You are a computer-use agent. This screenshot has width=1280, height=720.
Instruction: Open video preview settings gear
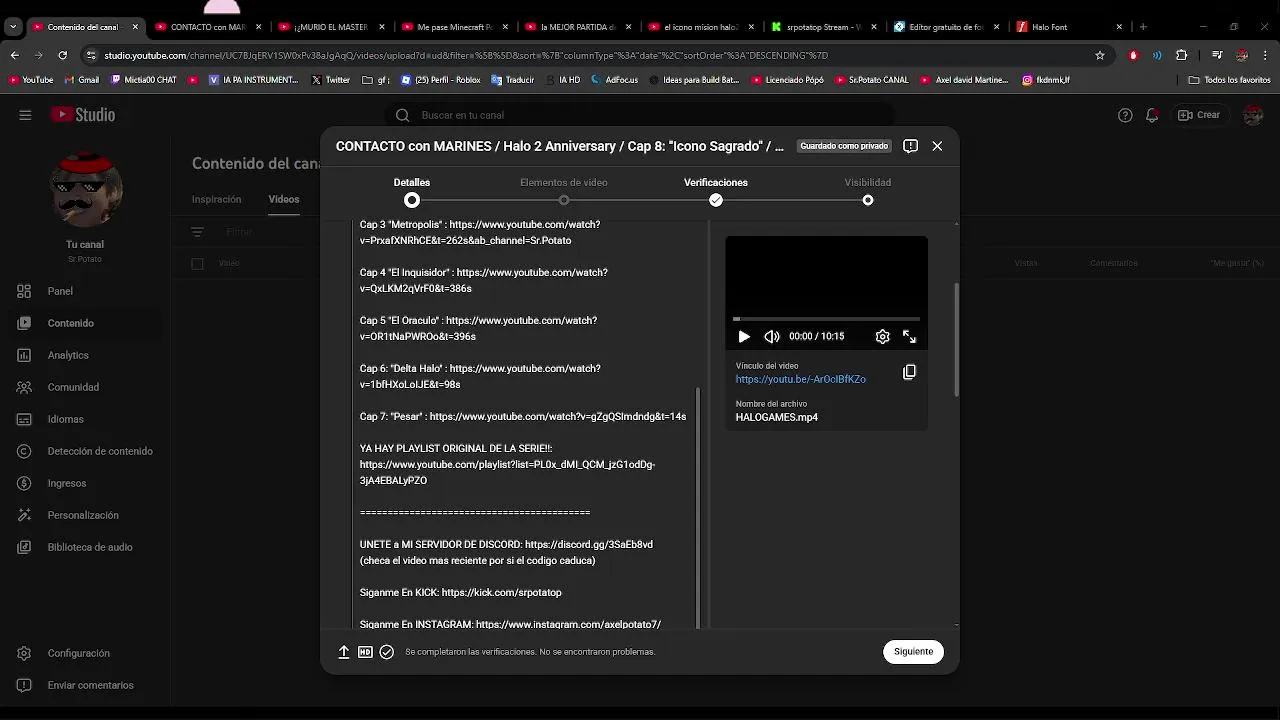[x=882, y=337]
